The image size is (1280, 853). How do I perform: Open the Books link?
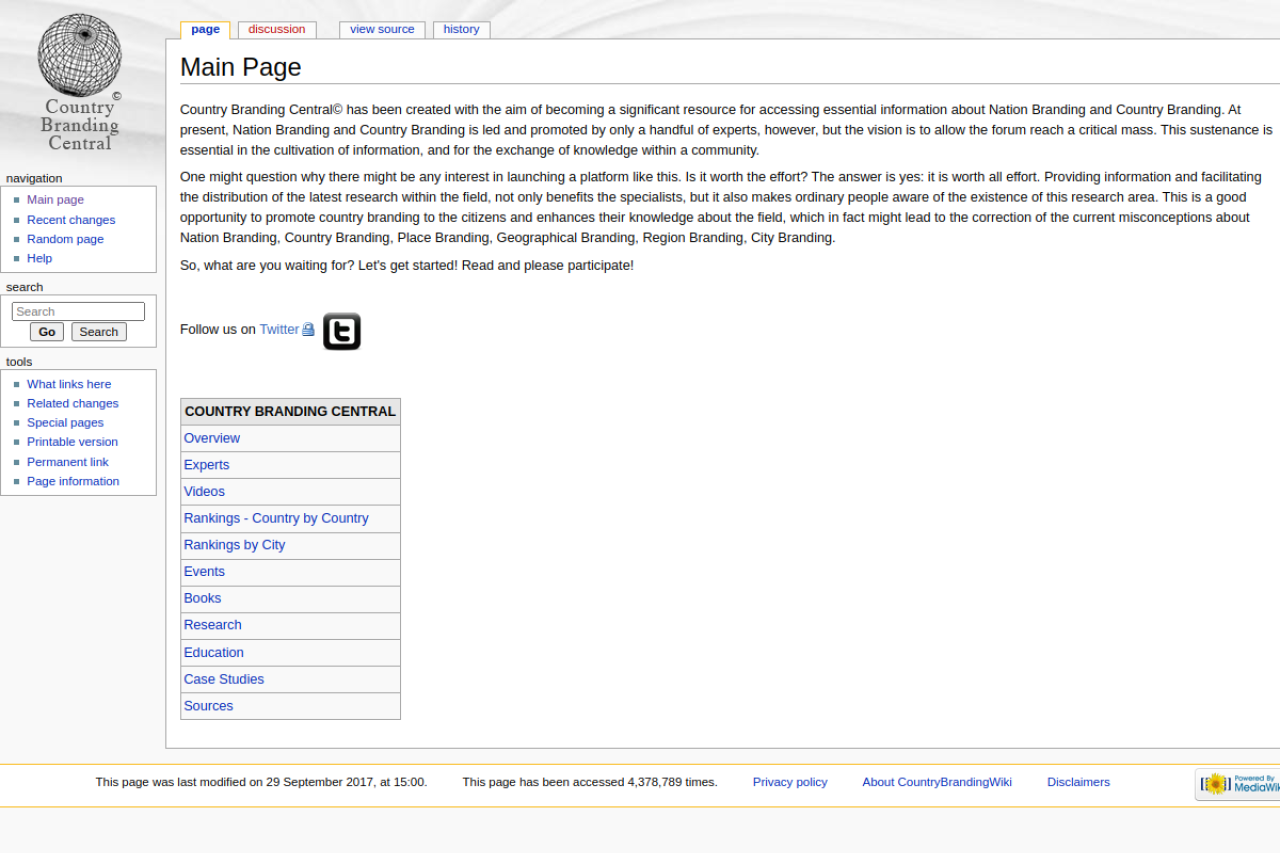202,598
